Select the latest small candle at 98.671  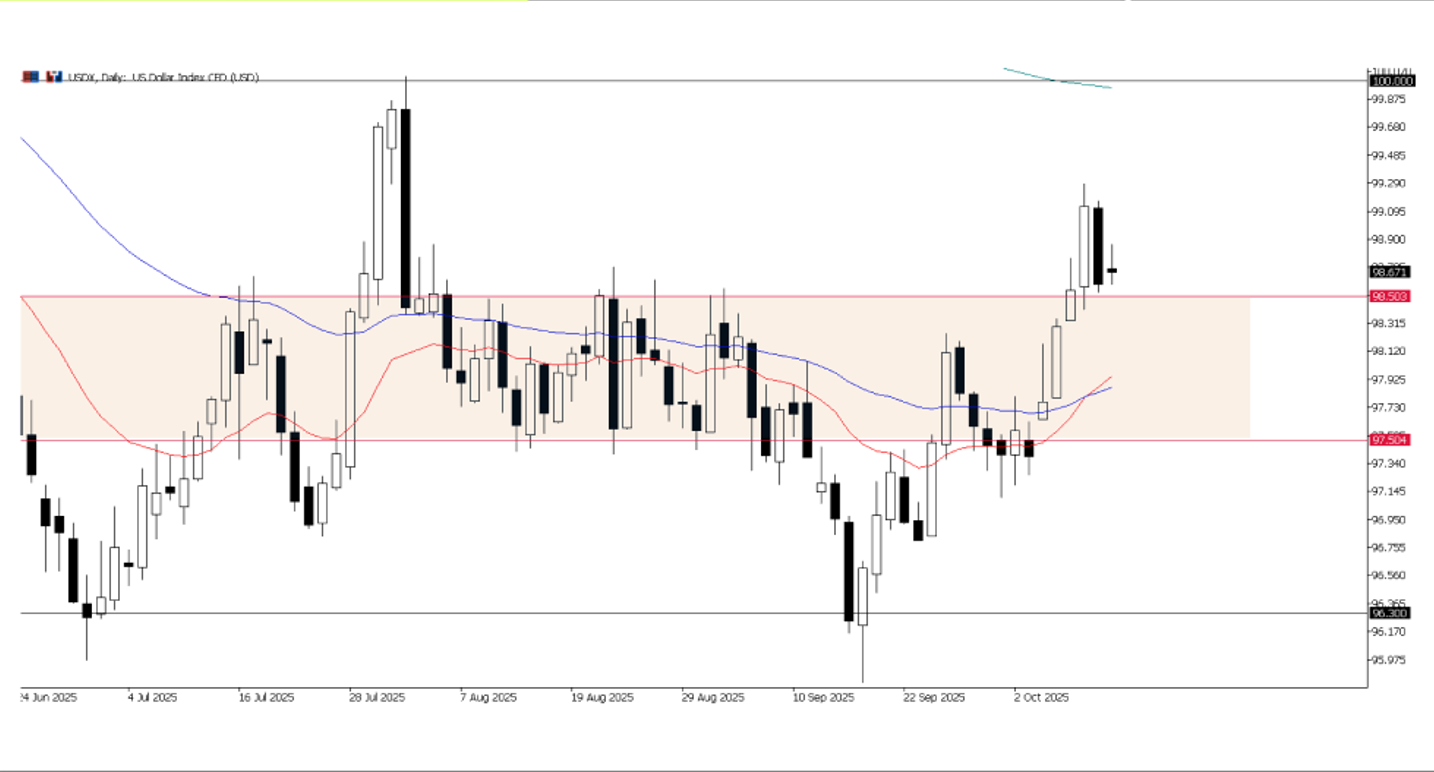tap(1111, 270)
